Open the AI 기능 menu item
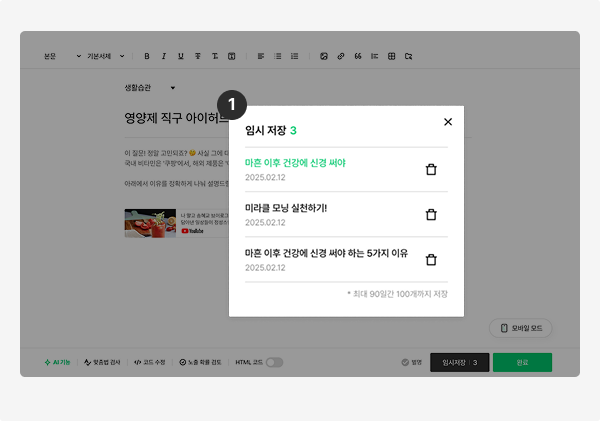This screenshot has height=421, width=600. coord(57,362)
